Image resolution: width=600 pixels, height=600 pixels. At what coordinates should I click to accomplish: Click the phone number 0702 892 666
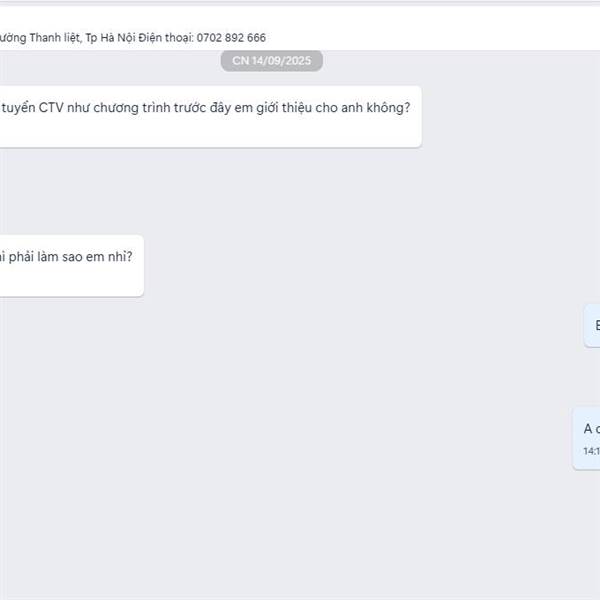pyautogui.click(x=231, y=38)
